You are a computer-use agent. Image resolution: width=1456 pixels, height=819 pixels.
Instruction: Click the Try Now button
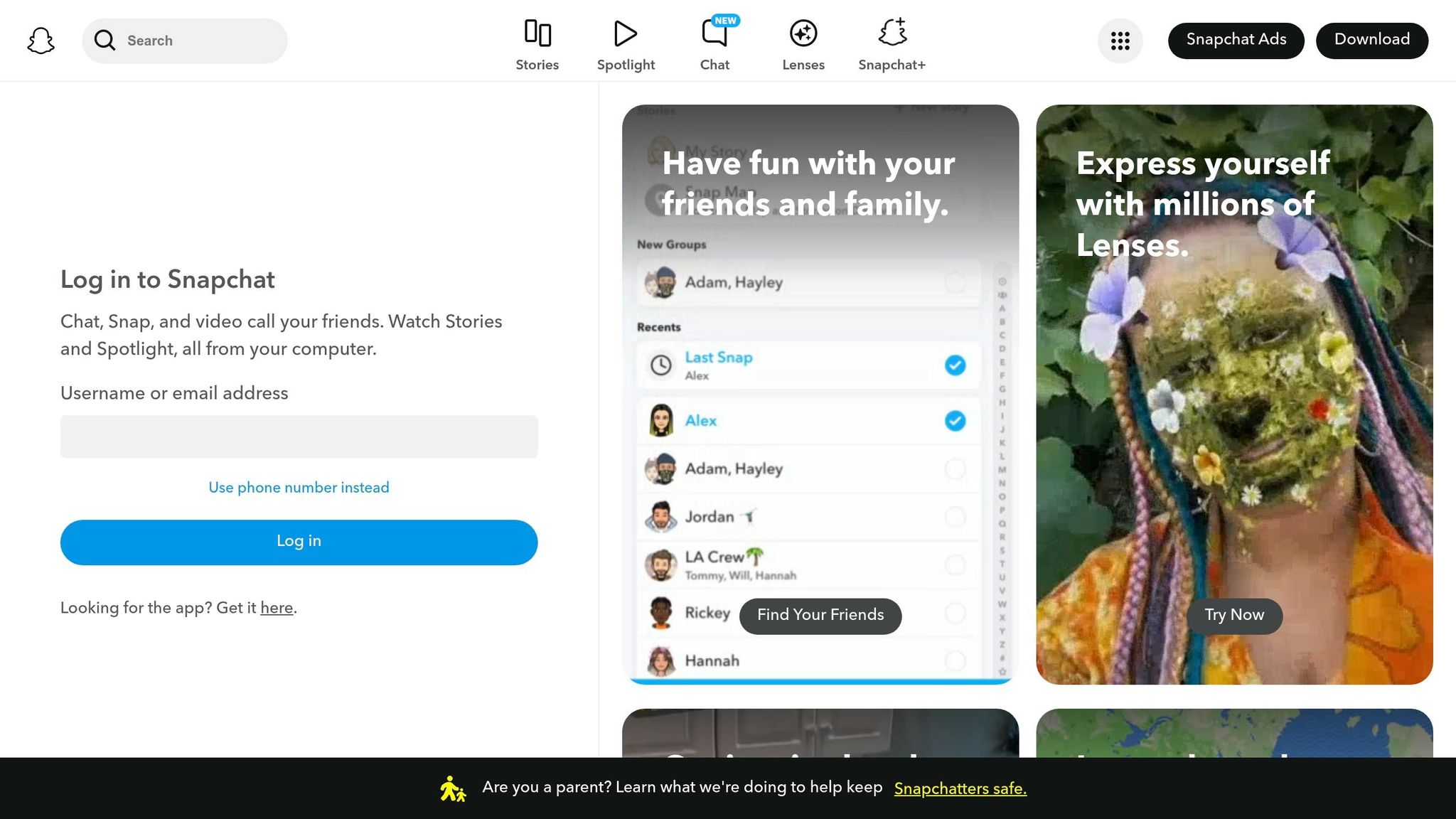[1234, 616]
